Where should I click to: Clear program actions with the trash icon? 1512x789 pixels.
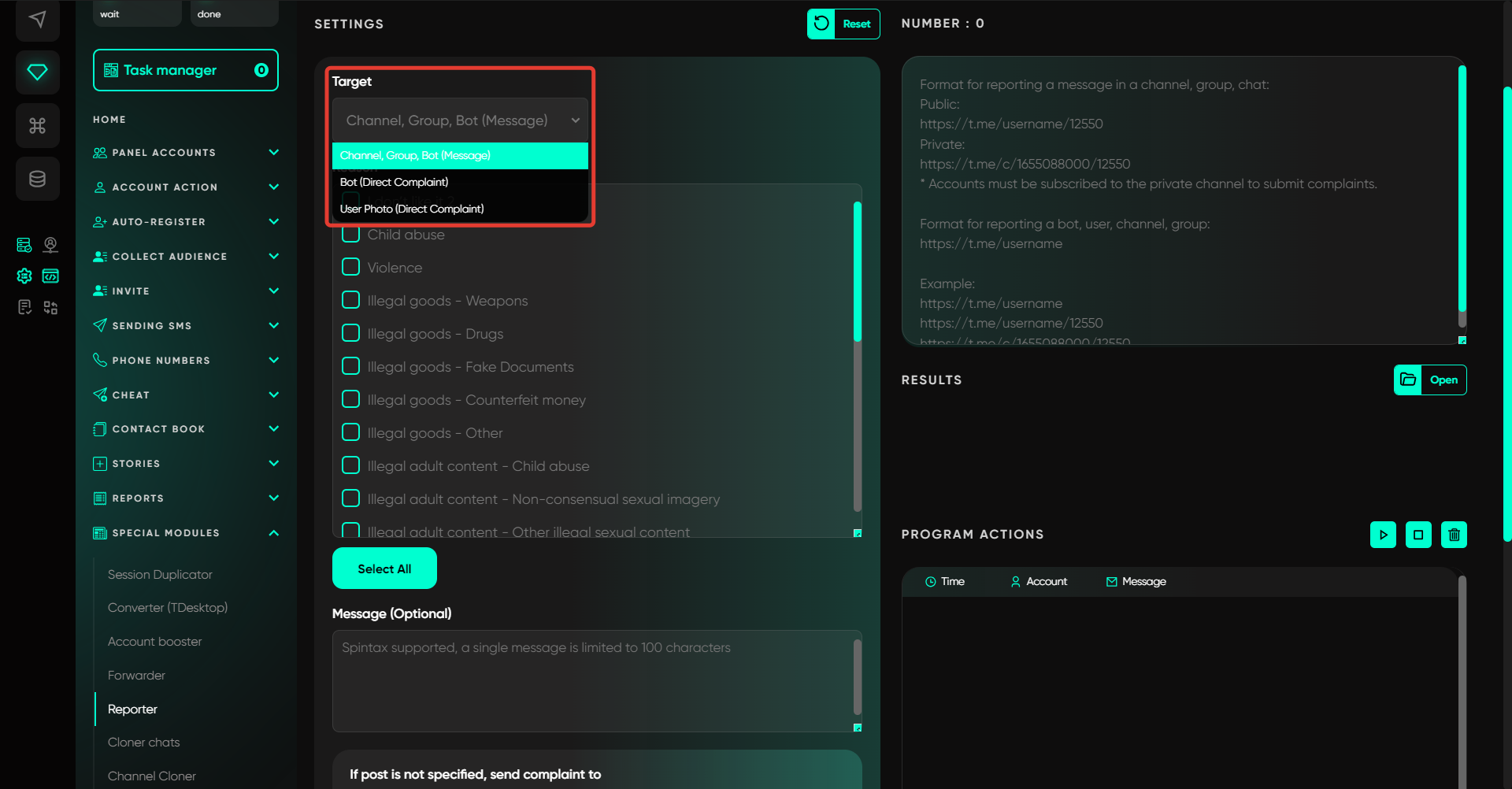click(1454, 535)
